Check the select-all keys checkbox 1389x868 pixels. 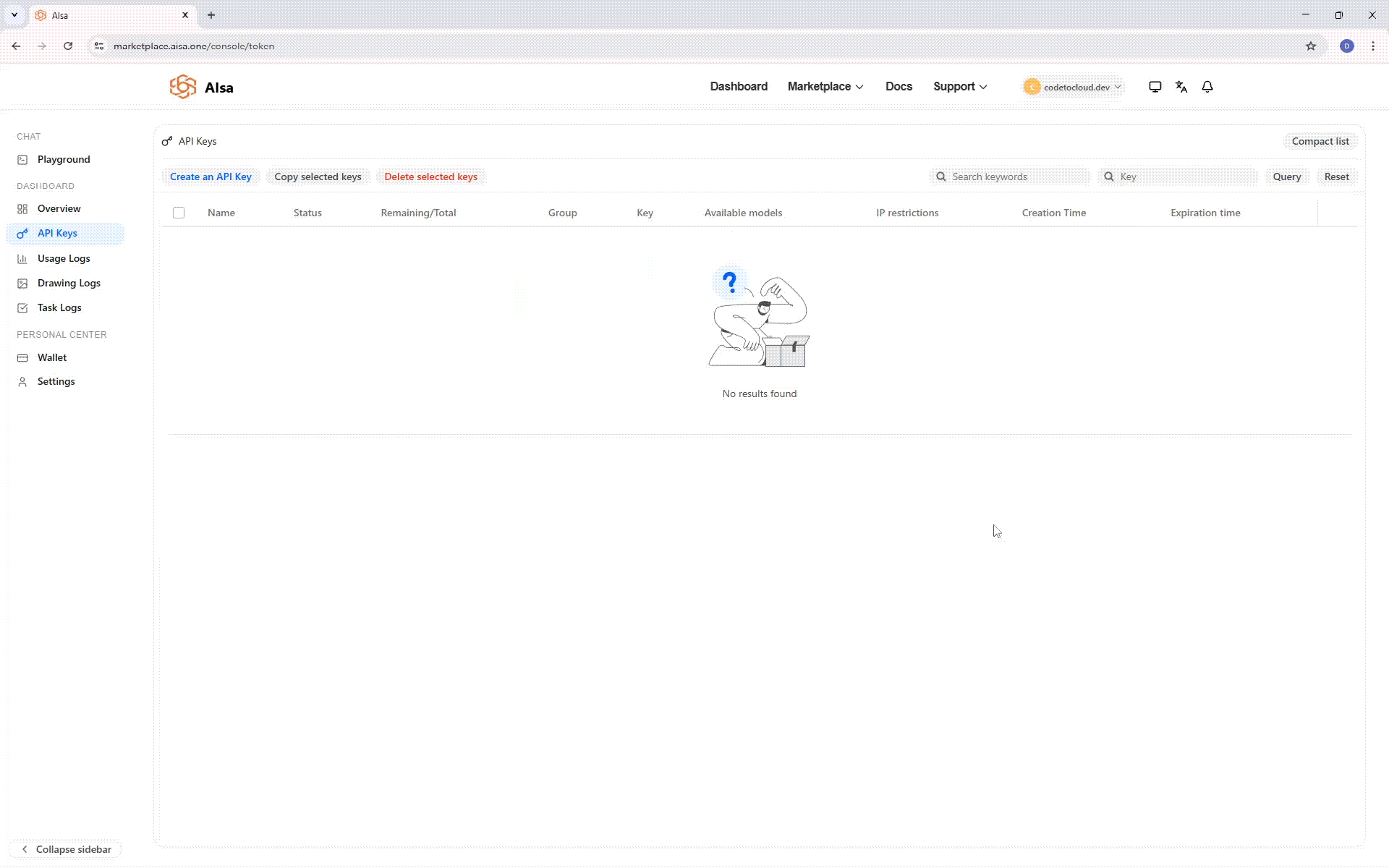pyautogui.click(x=179, y=213)
